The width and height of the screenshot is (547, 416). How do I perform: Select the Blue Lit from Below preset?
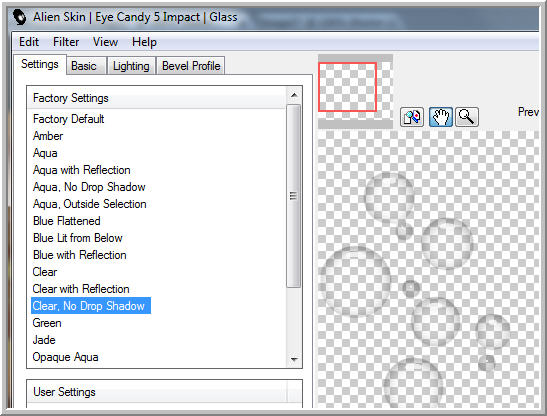(x=77, y=238)
